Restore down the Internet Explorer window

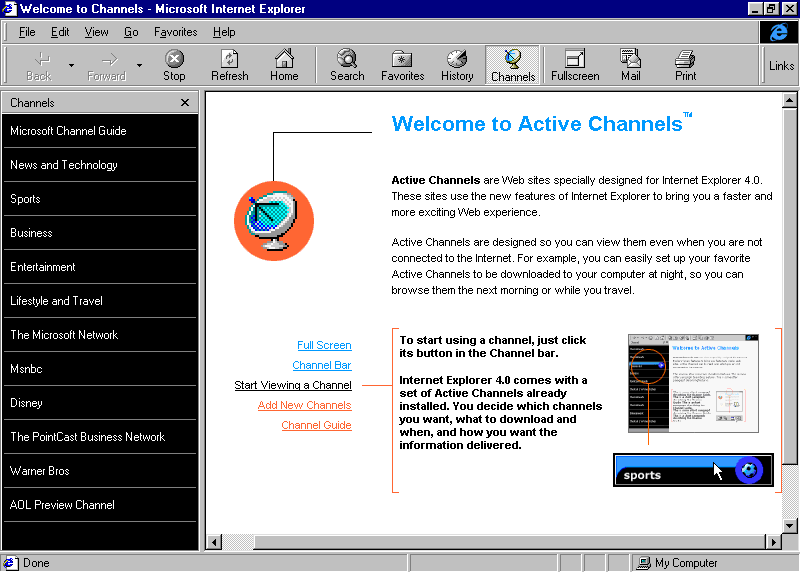[x=770, y=9]
